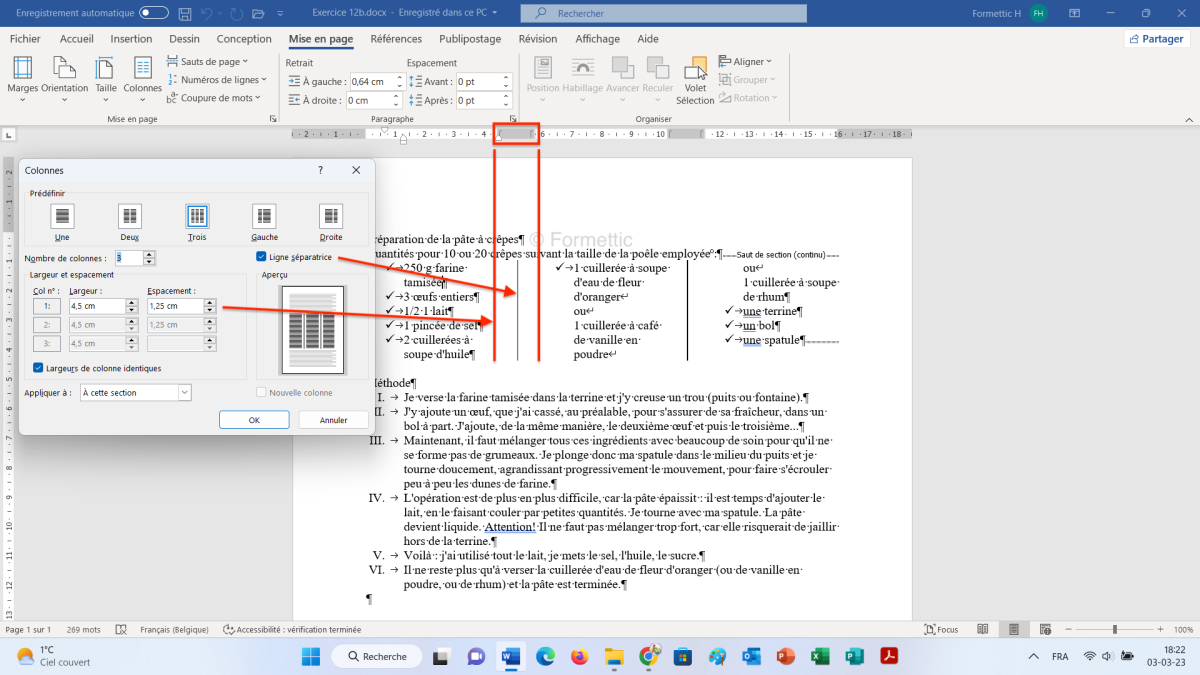
Task: Toggle the Enregistrement automatique switch
Action: point(154,13)
